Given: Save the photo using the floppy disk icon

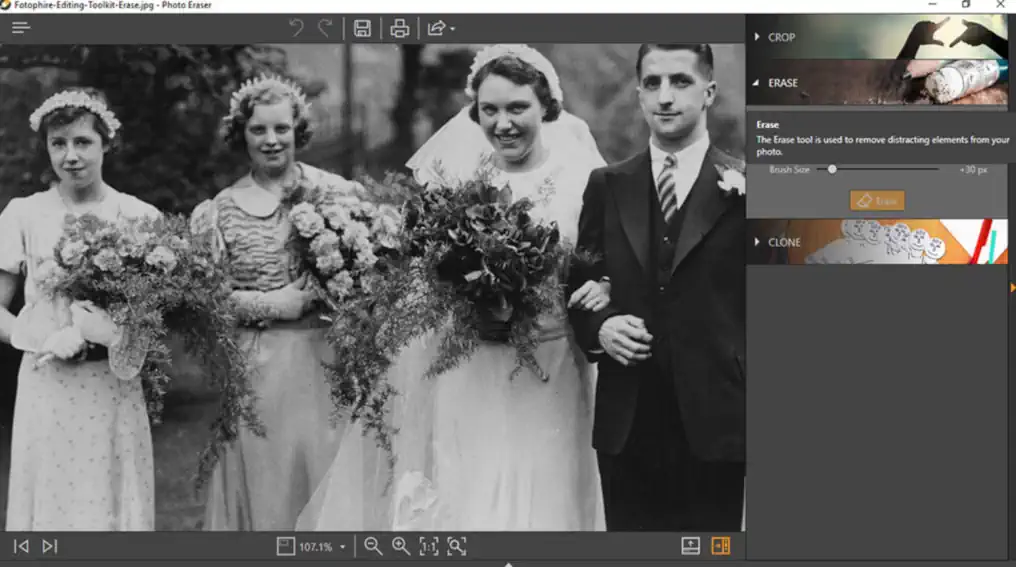Looking at the screenshot, I should click(362, 28).
